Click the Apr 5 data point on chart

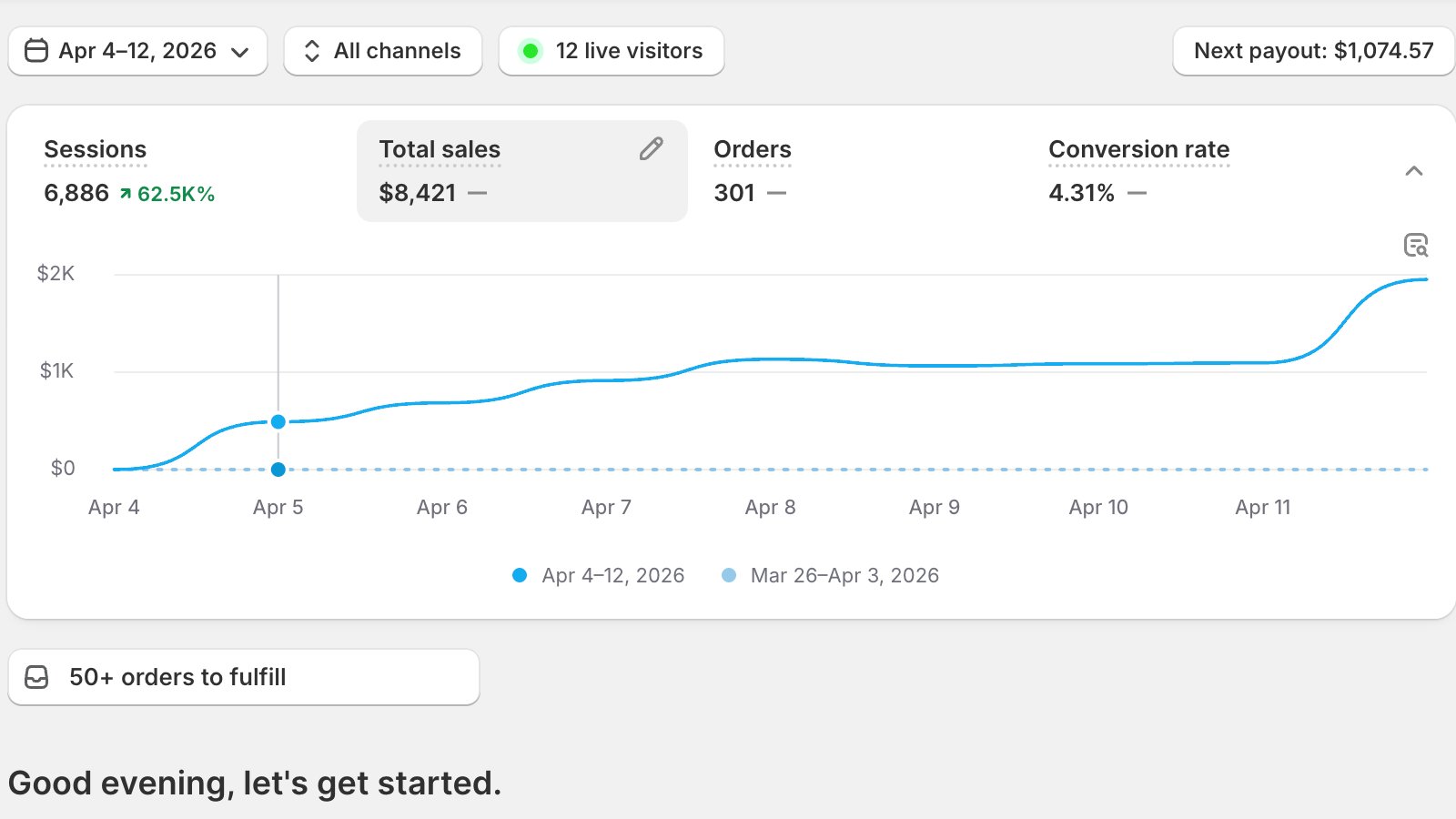click(x=278, y=421)
